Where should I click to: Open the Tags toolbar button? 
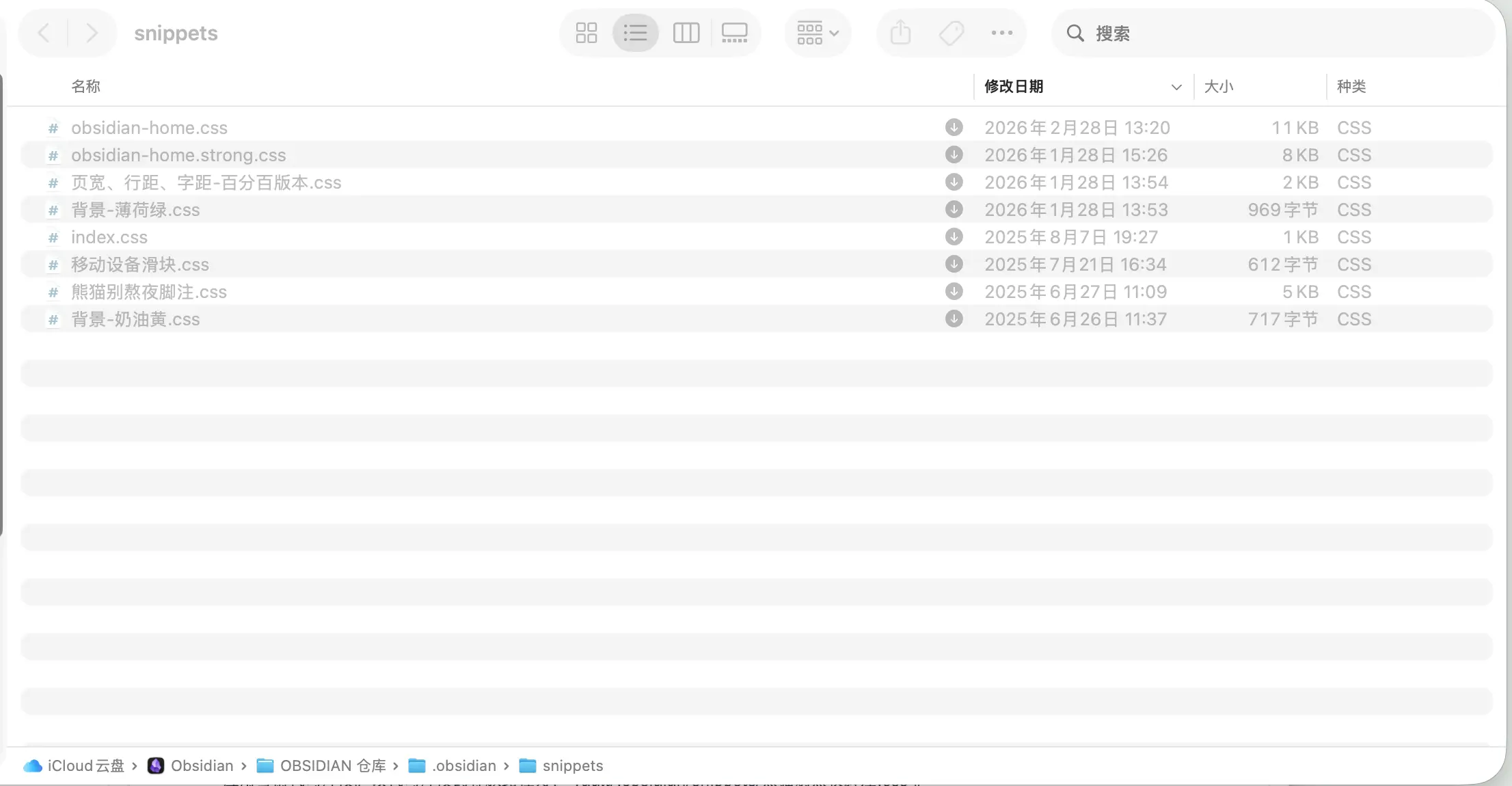pos(951,33)
